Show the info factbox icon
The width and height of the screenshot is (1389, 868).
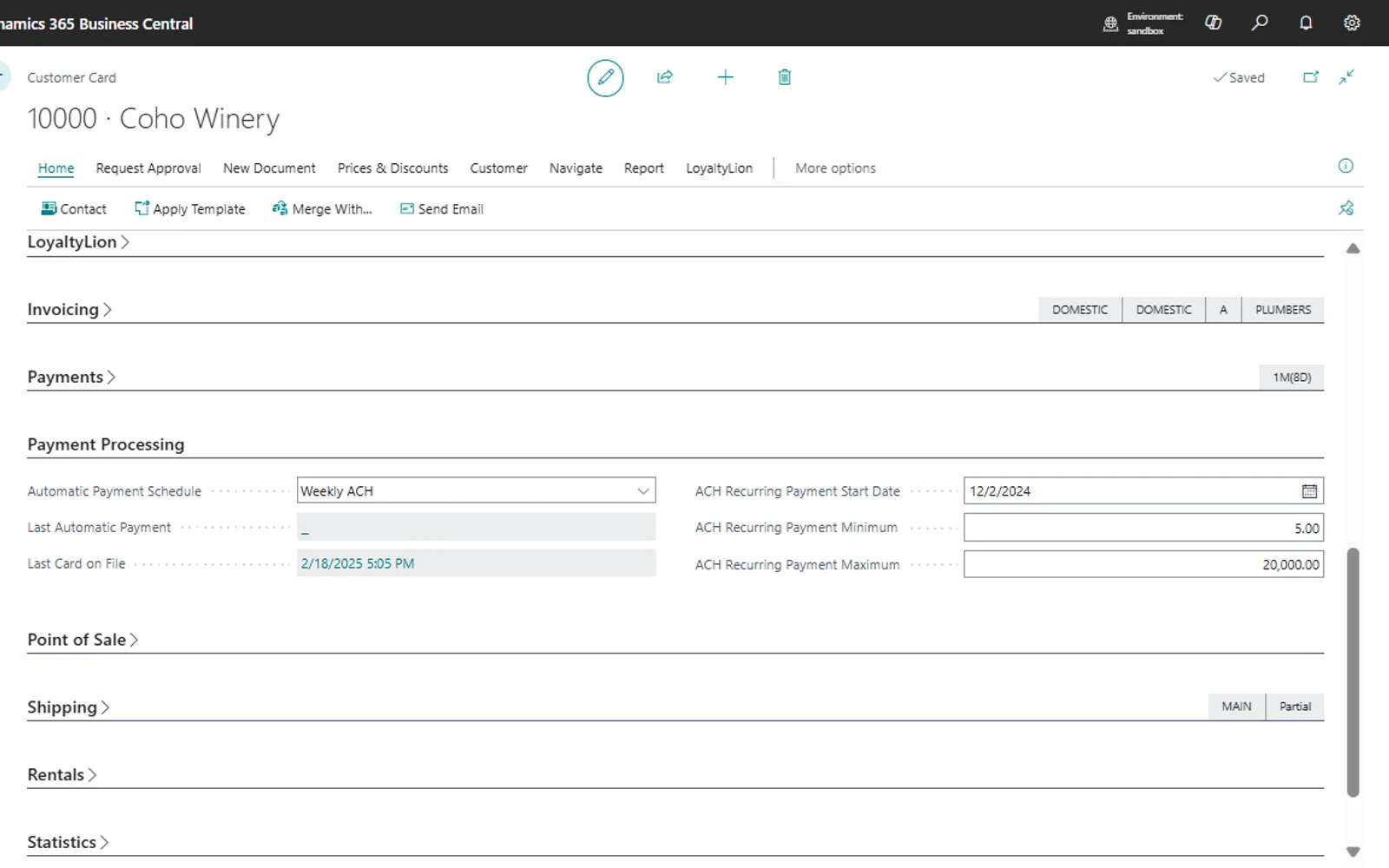coord(1346,166)
